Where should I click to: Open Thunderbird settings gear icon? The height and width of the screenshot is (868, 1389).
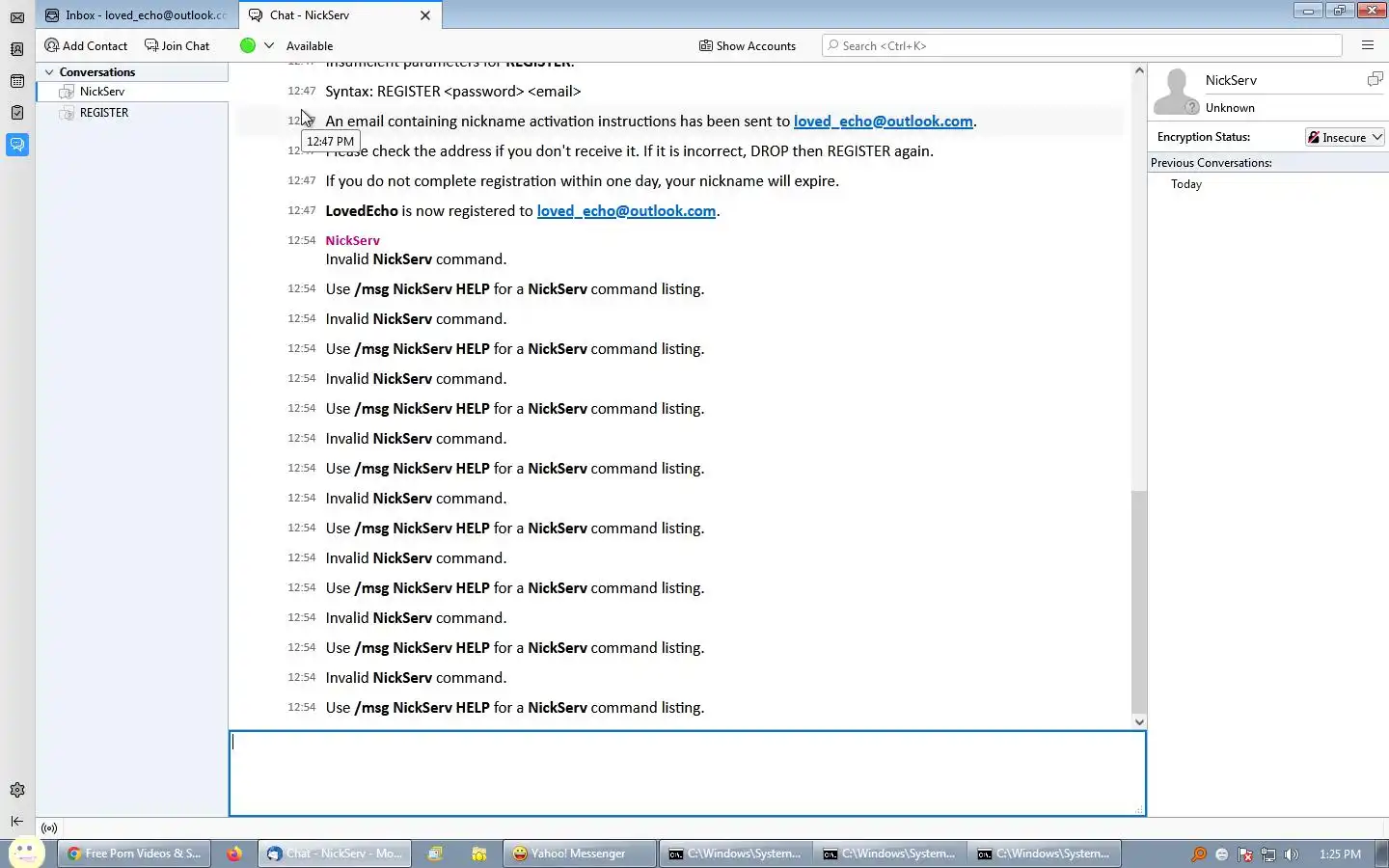click(x=17, y=790)
